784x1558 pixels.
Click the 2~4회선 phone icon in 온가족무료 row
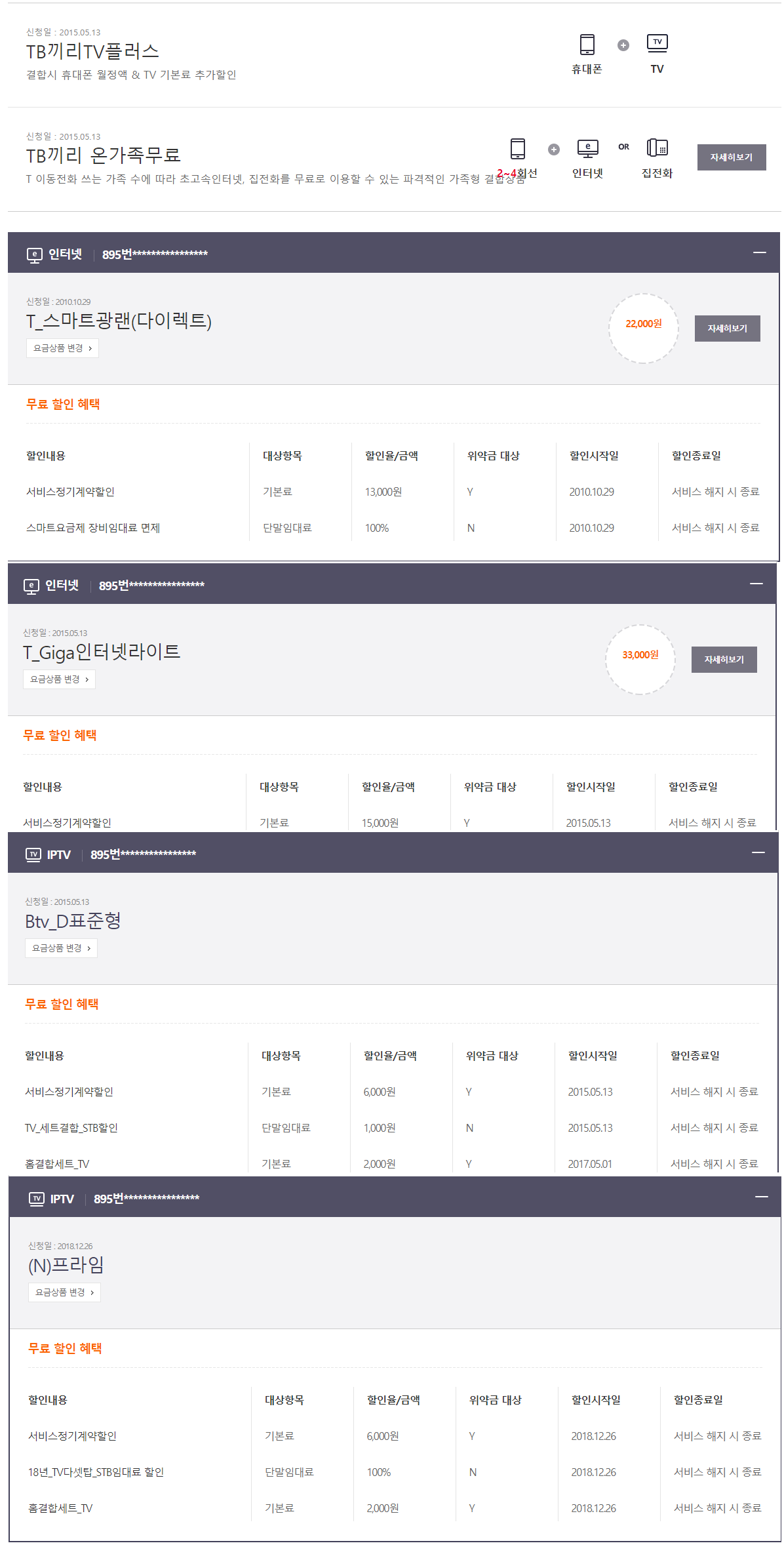517,149
